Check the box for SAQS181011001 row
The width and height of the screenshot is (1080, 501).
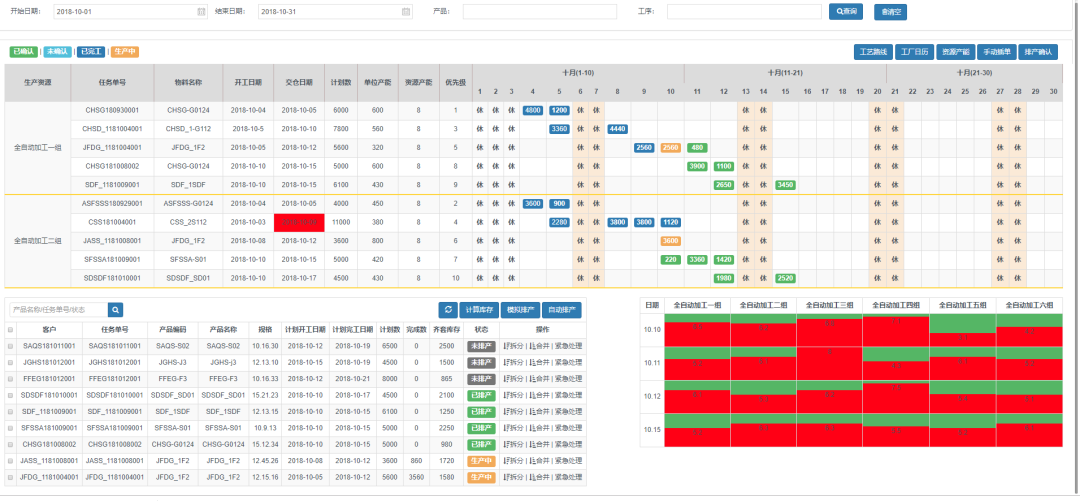[x=11, y=345]
